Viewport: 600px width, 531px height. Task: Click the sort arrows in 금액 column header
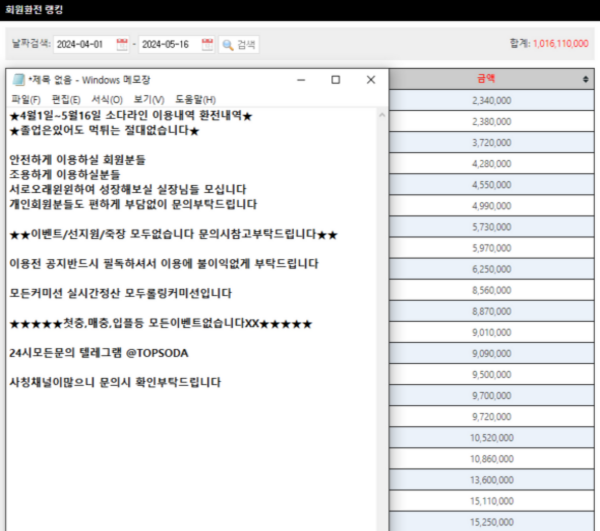(x=586, y=78)
